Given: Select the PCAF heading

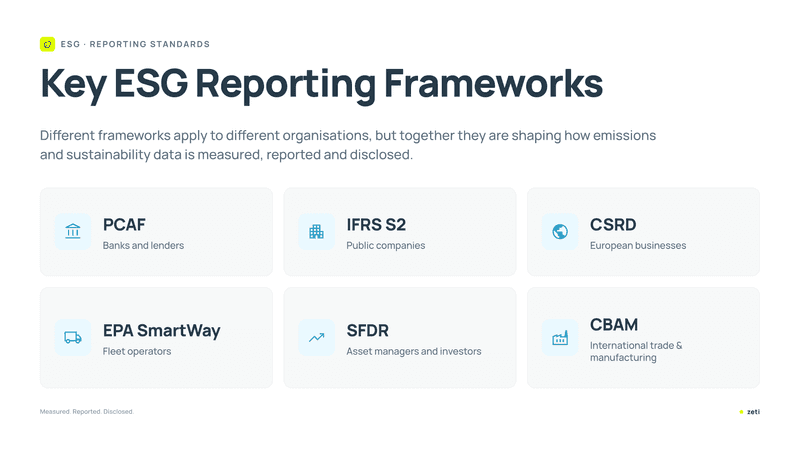Looking at the screenshot, I should [124, 224].
